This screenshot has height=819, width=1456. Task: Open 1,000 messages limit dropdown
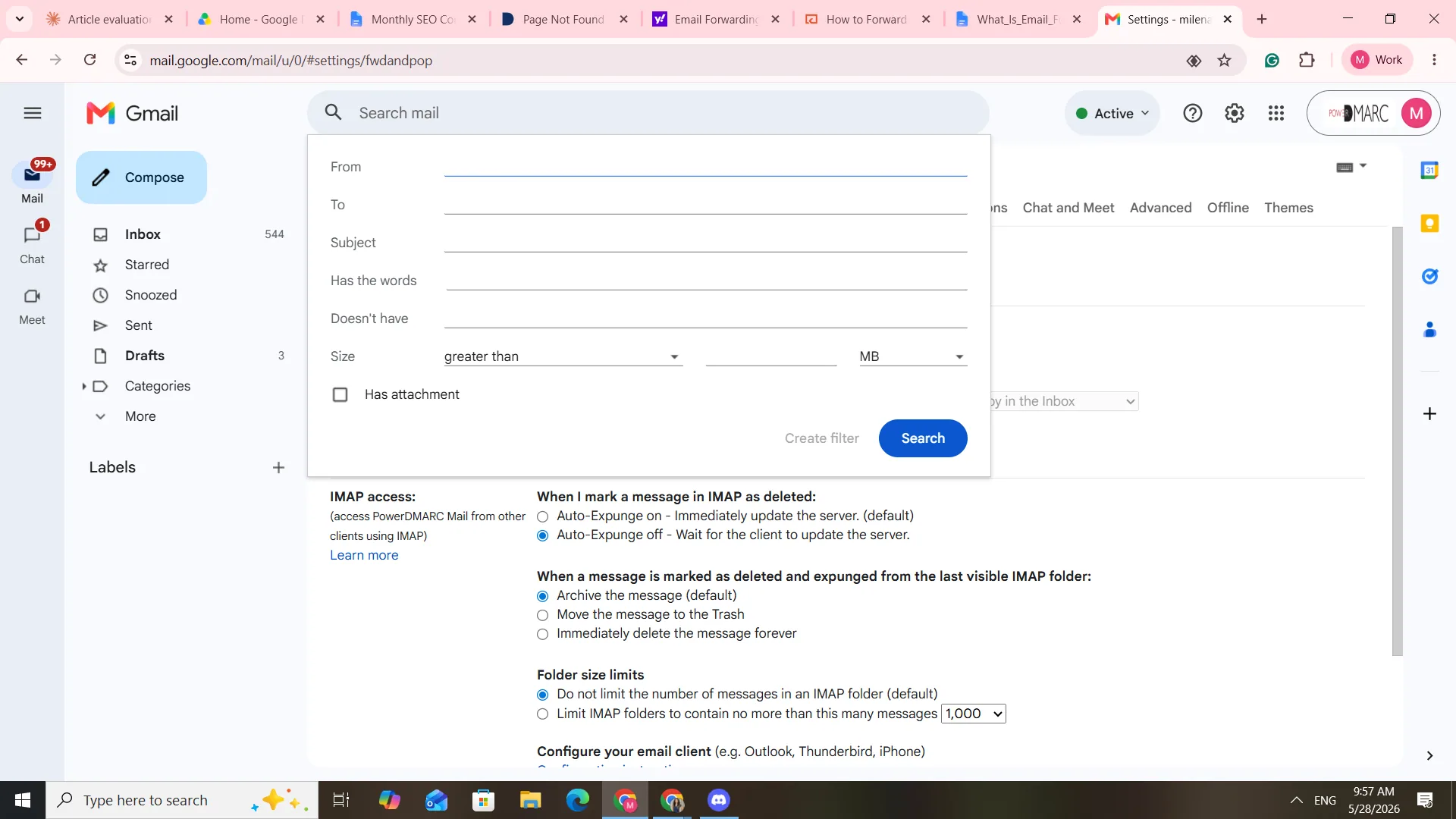click(973, 714)
